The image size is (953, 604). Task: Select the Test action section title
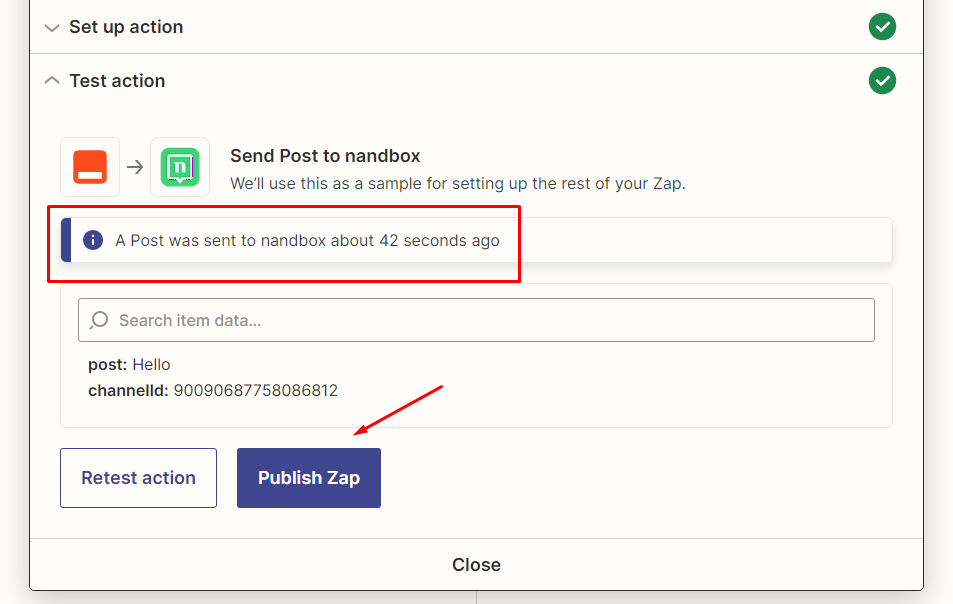(117, 81)
